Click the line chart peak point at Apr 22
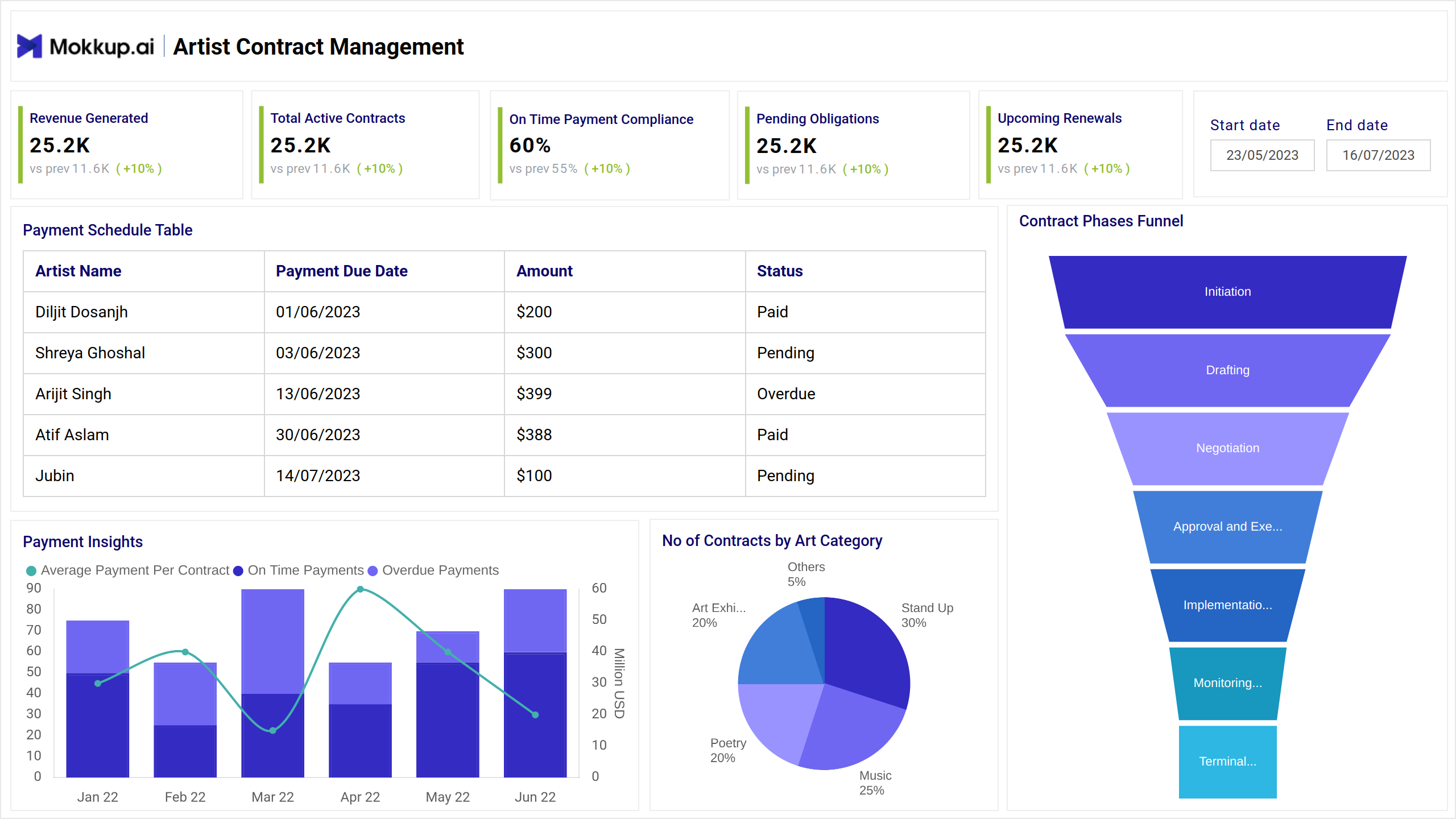 pyautogui.click(x=361, y=590)
